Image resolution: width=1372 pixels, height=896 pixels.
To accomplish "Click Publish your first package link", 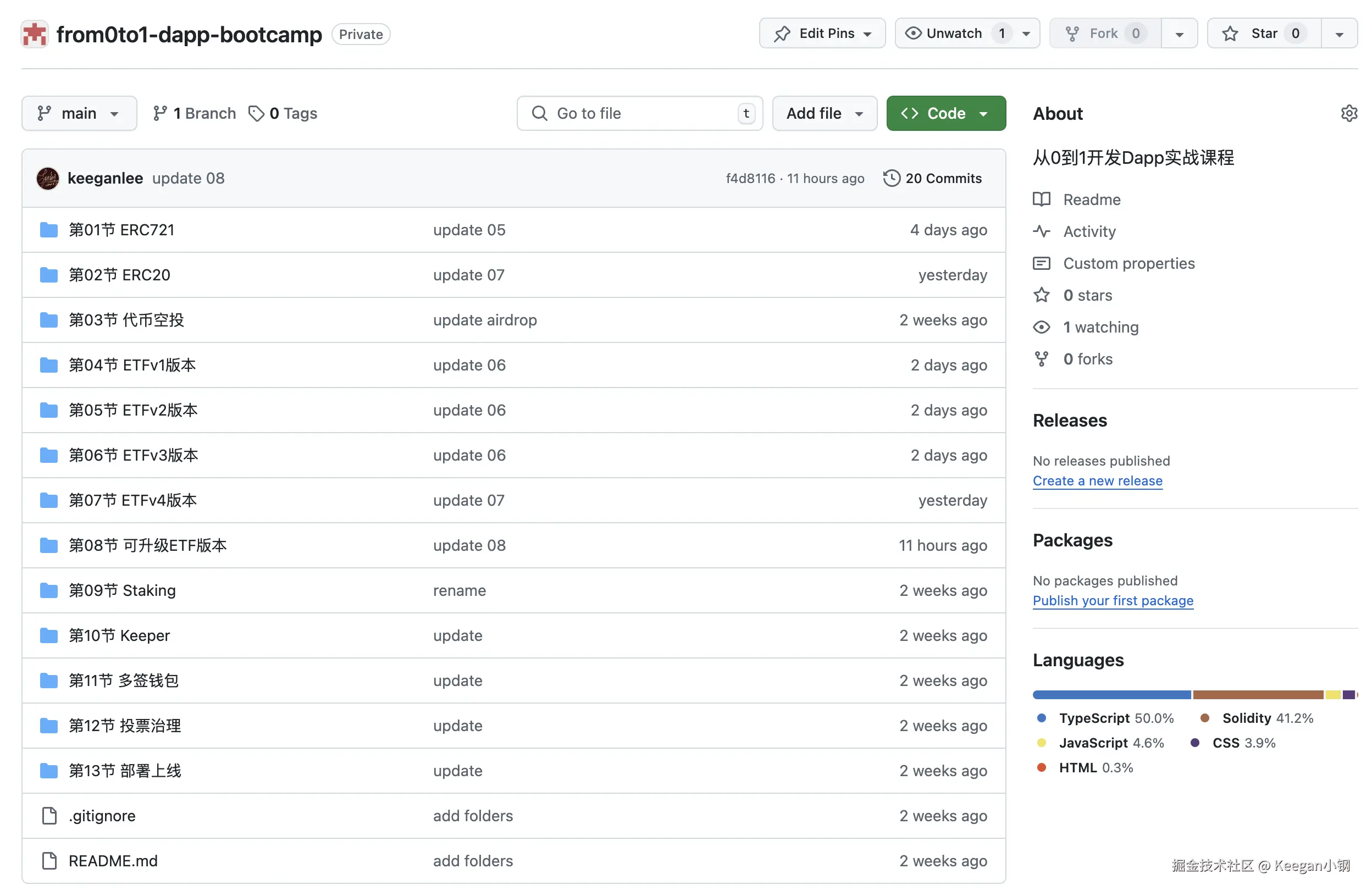I will pyautogui.click(x=1113, y=600).
